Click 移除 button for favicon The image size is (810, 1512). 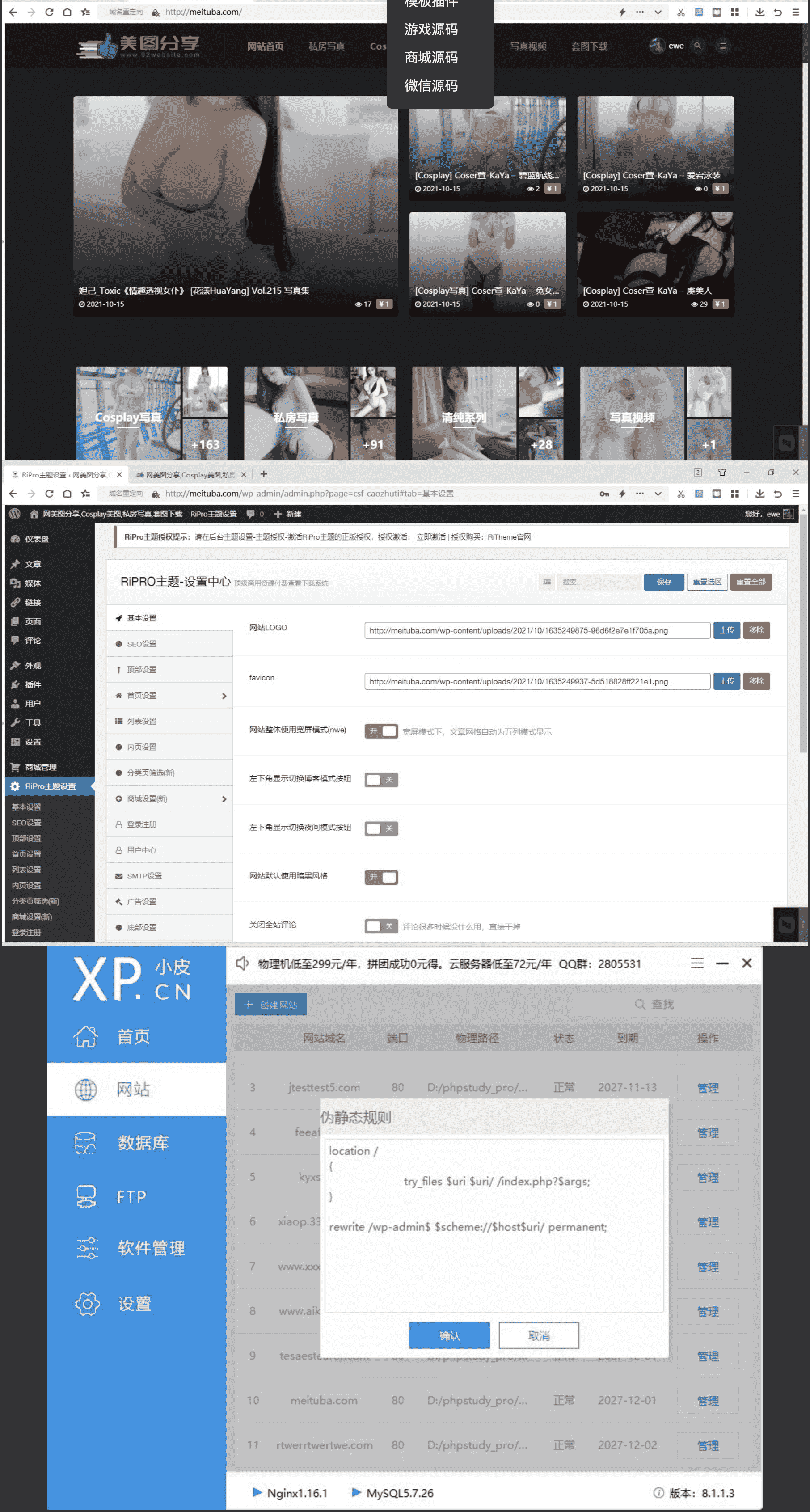click(756, 681)
